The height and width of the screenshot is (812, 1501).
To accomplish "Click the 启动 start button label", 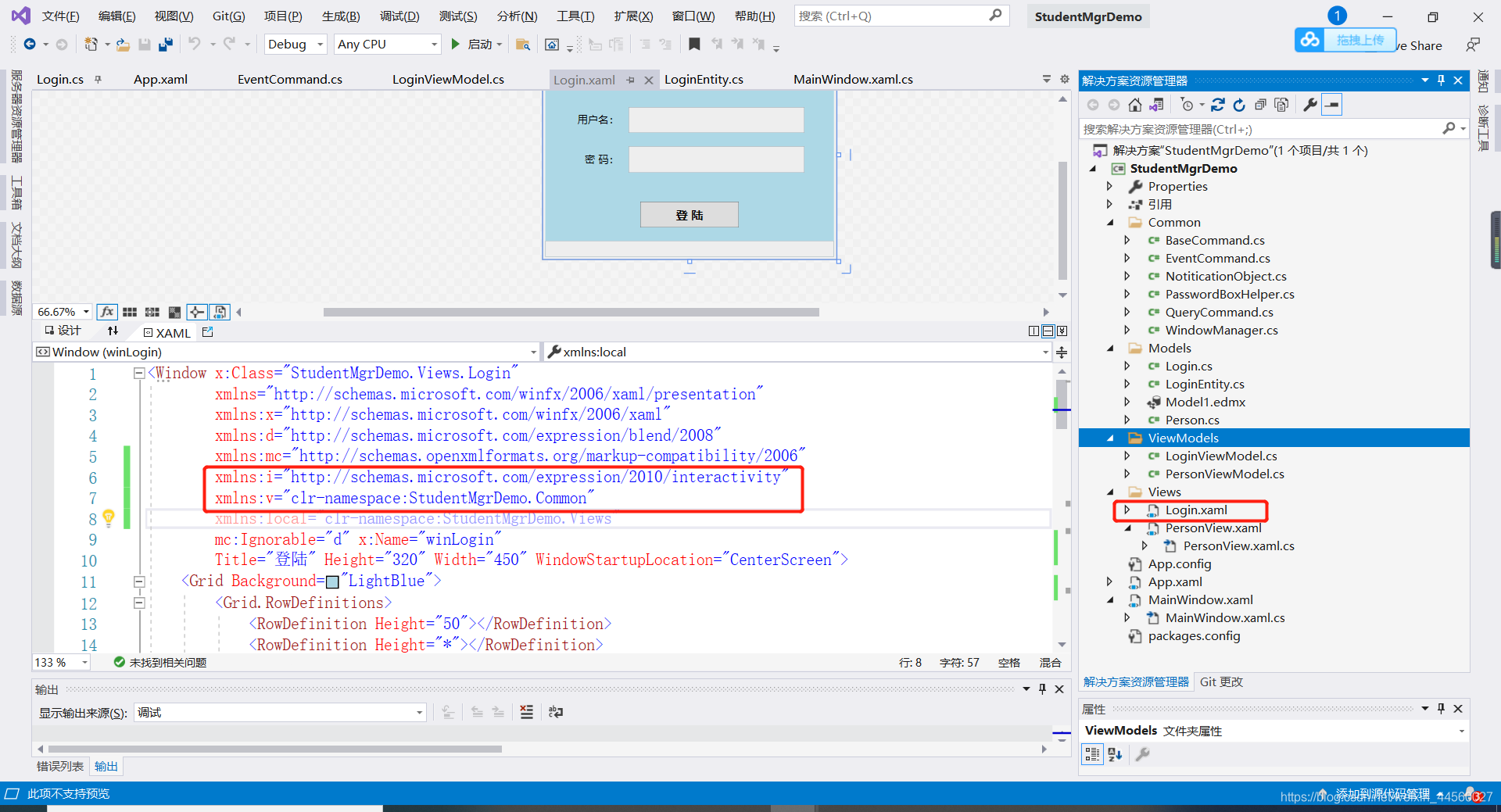I will tap(479, 45).
